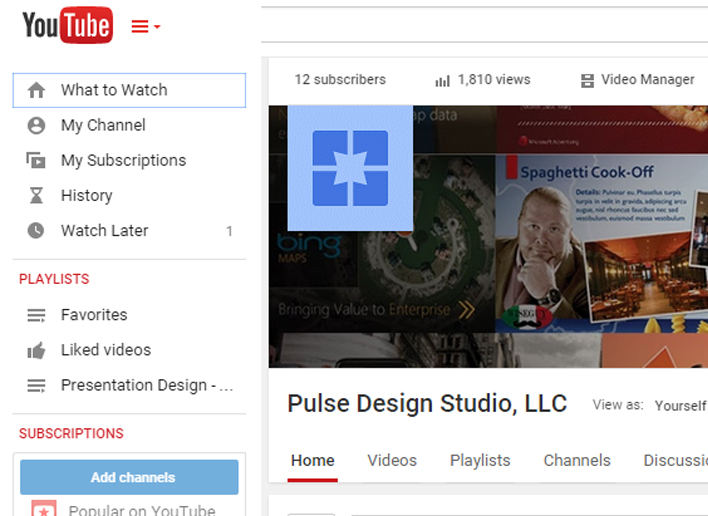Screen dimensions: 708x516
Task: Switch to the Channels tab
Action: tap(577, 460)
